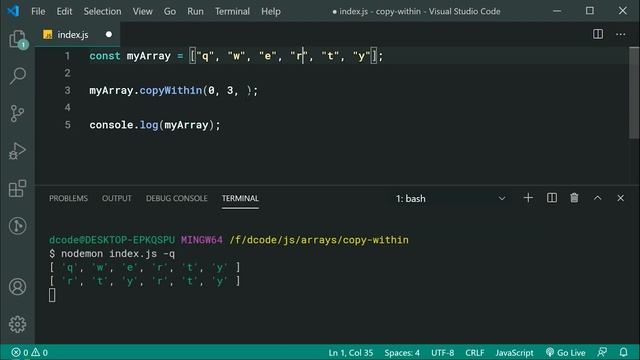Image resolution: width=640 pixels, height=360 pixels.
Task: Change language mode JavaScript
Action: (514, 352)
